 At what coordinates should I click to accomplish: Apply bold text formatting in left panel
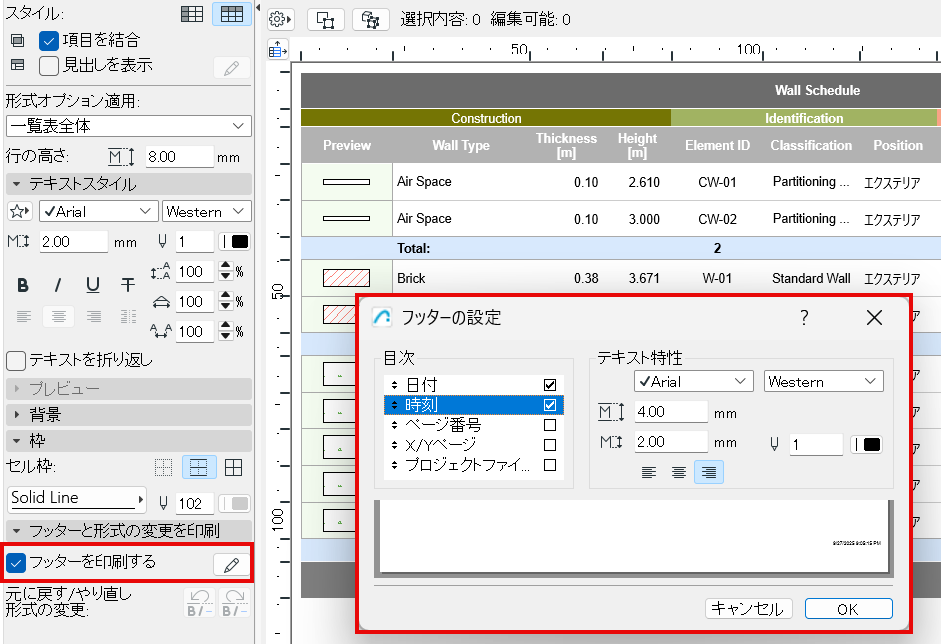click(23, 285)
